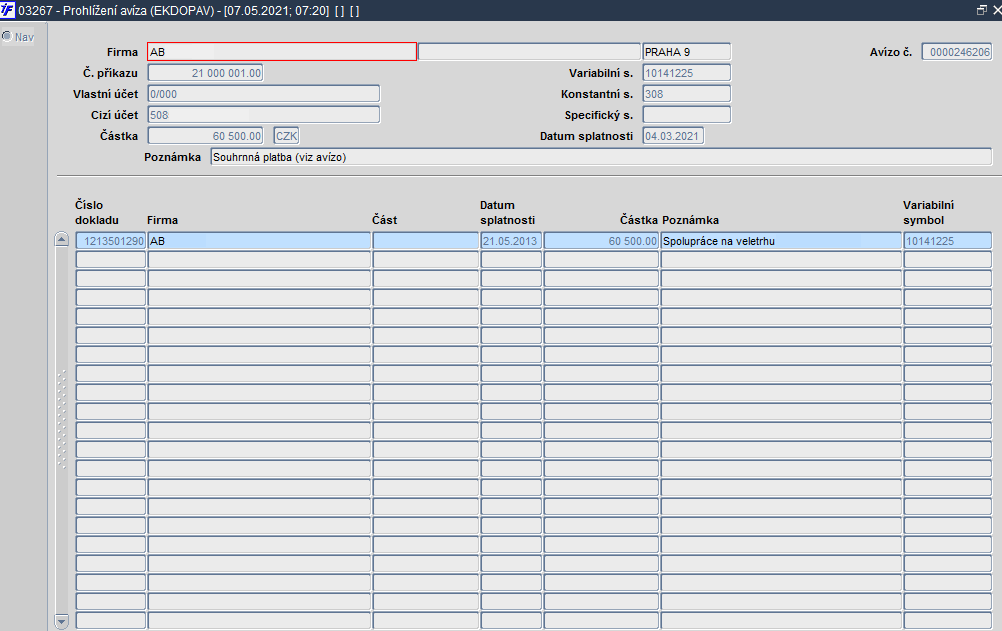Click the dotted splitter handle beside the table

click(61, 419)
